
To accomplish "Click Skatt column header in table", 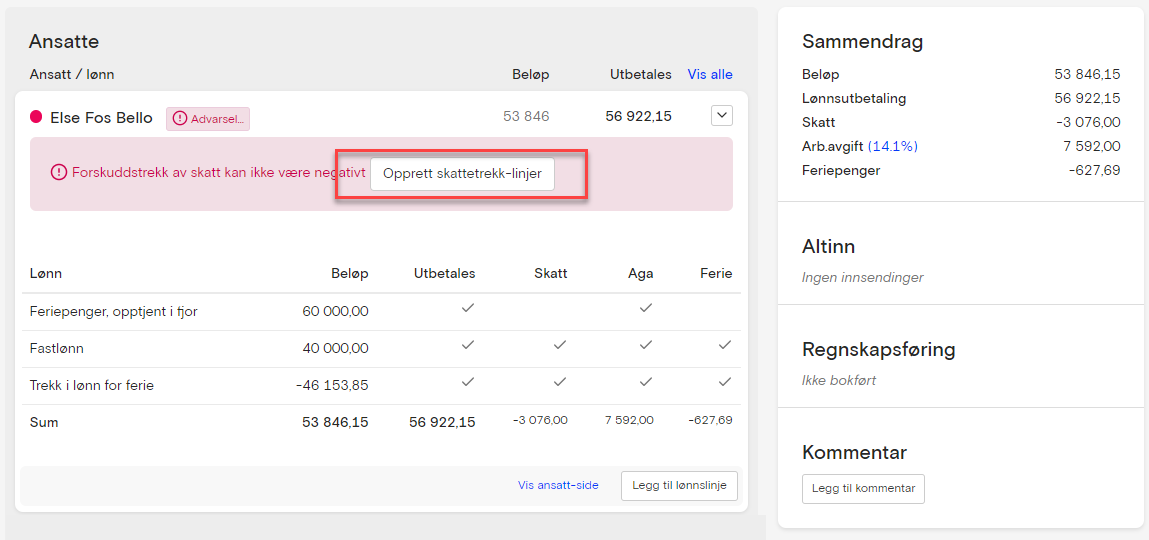I will (x=550, y=273).
